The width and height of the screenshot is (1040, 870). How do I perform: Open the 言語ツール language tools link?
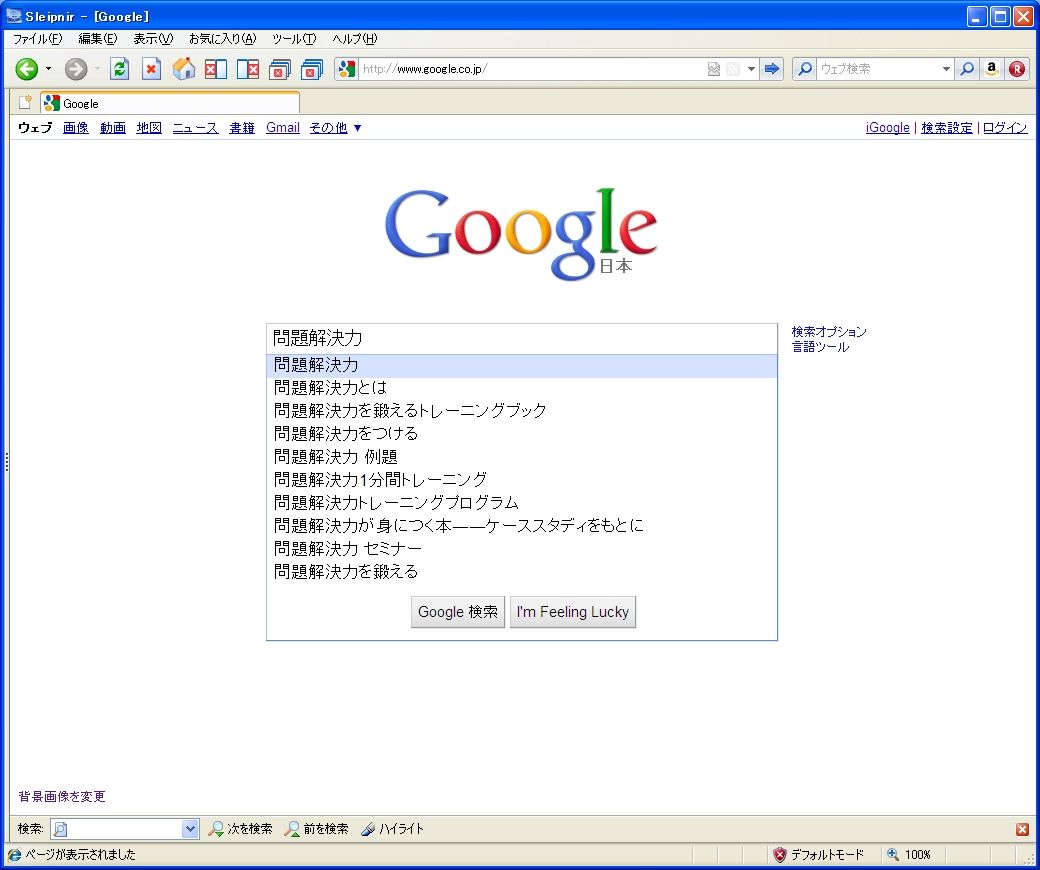click(x=820, y=347)
